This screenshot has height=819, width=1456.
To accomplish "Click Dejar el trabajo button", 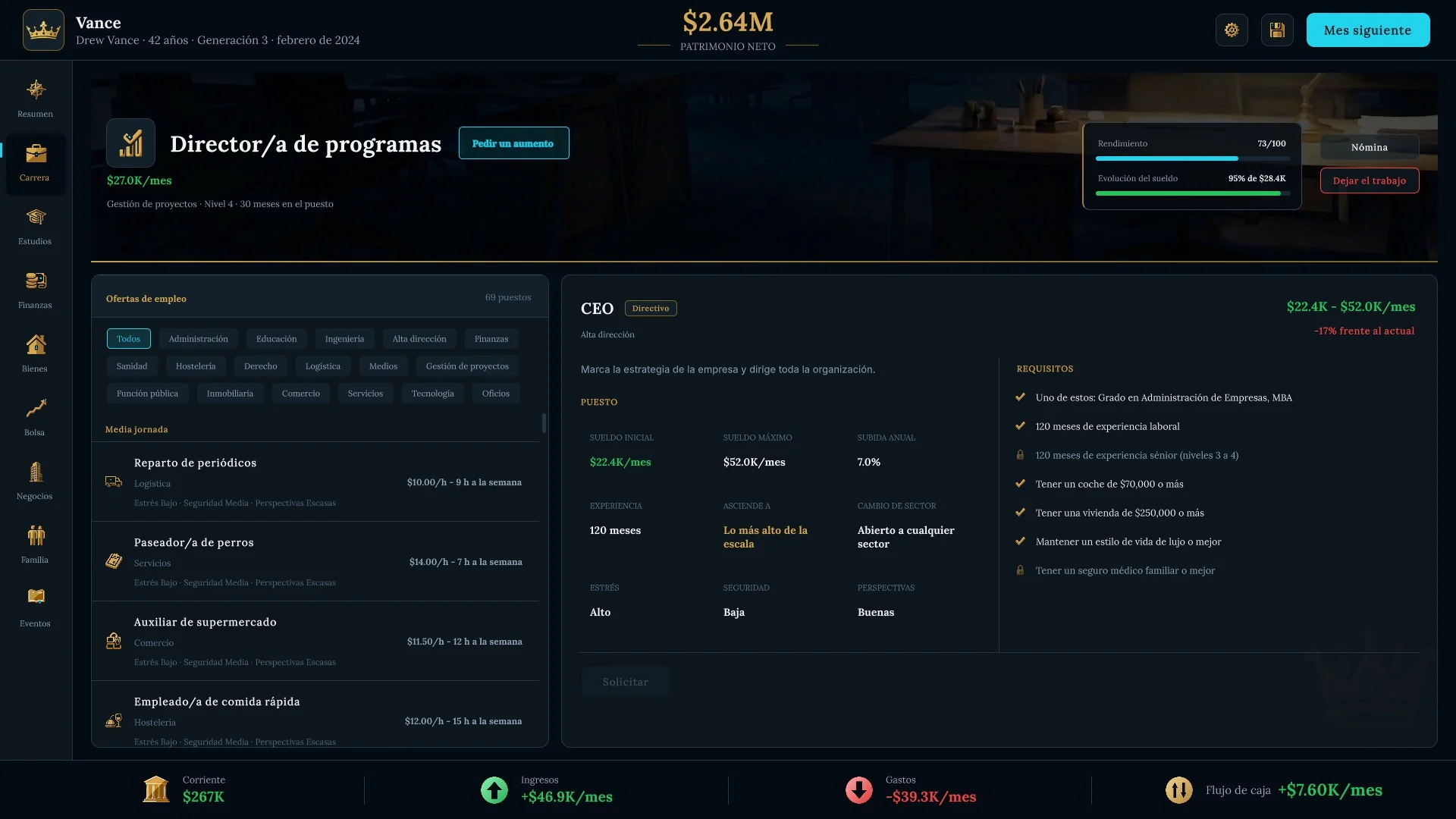I will [1370, 180].
